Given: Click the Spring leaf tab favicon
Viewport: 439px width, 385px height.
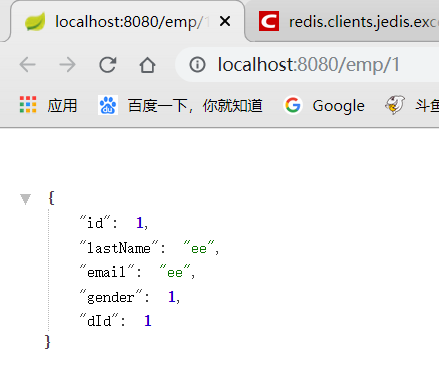Looking at the screenshot, I should click(x=35, y=22).
